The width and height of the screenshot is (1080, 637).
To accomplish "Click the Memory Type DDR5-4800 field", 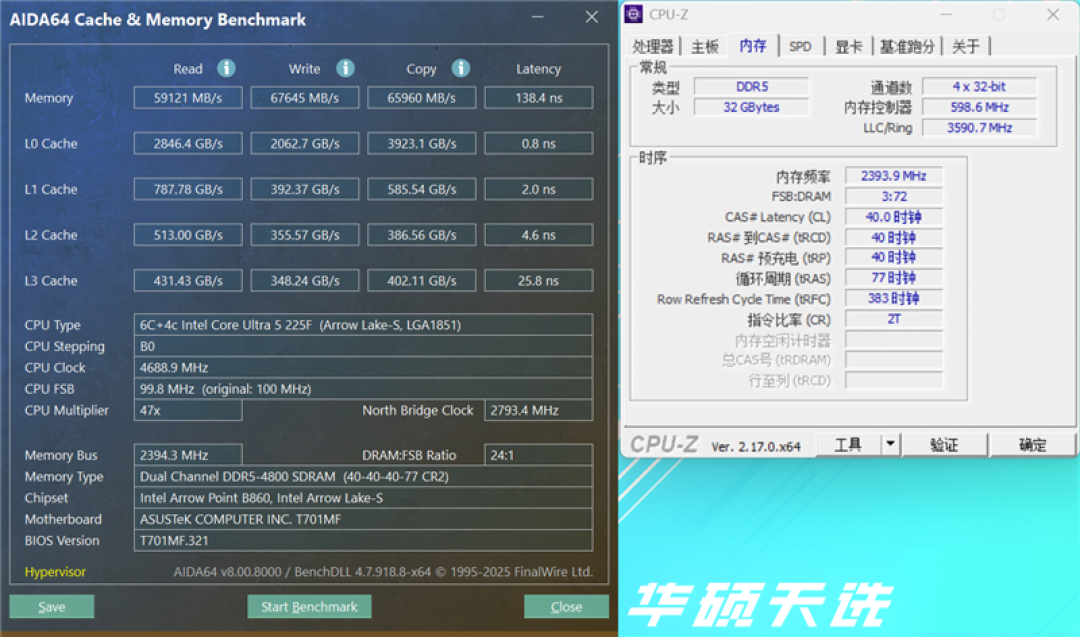I will coord(363,476).
